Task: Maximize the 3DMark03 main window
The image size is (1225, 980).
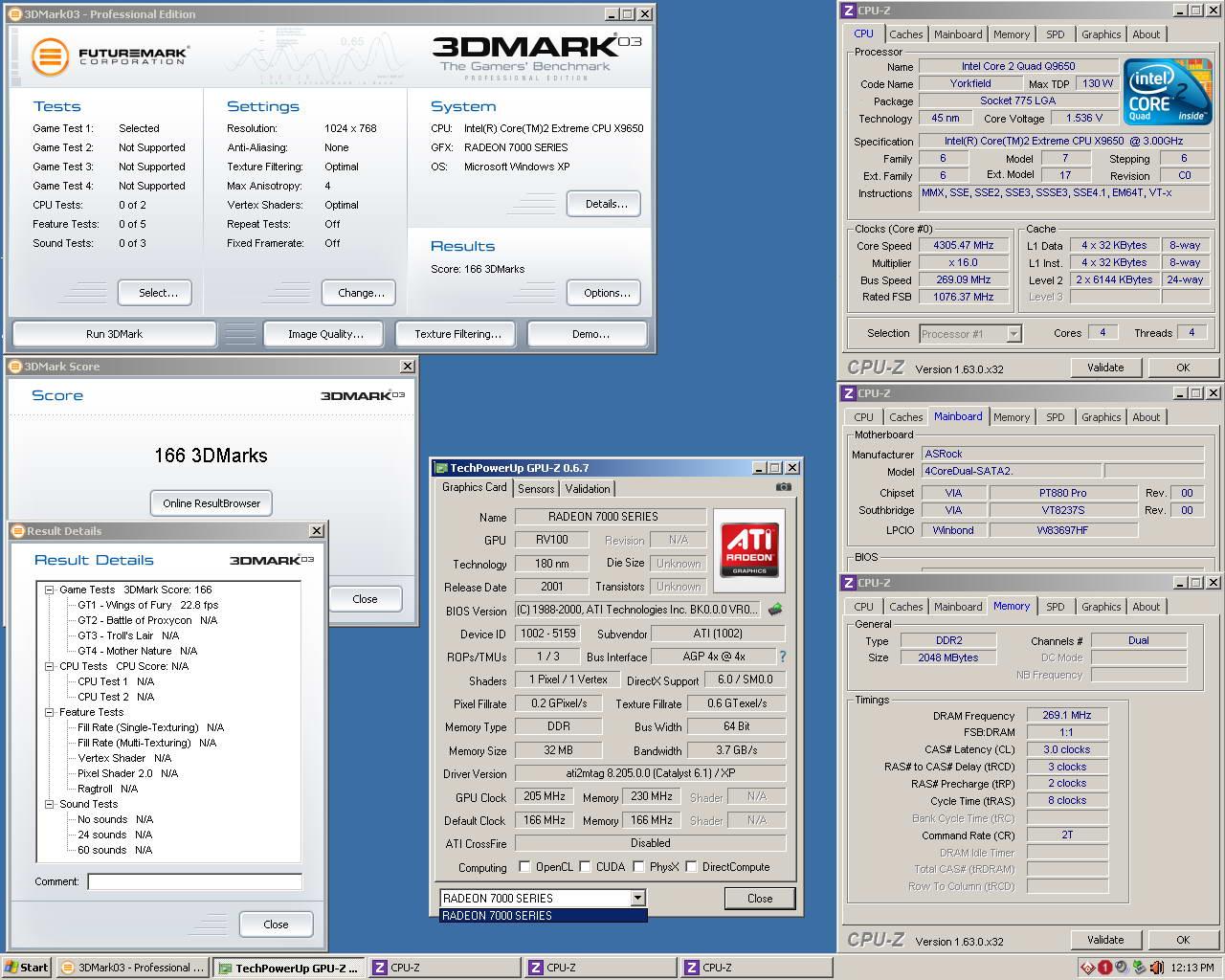Action: (628, 14)
